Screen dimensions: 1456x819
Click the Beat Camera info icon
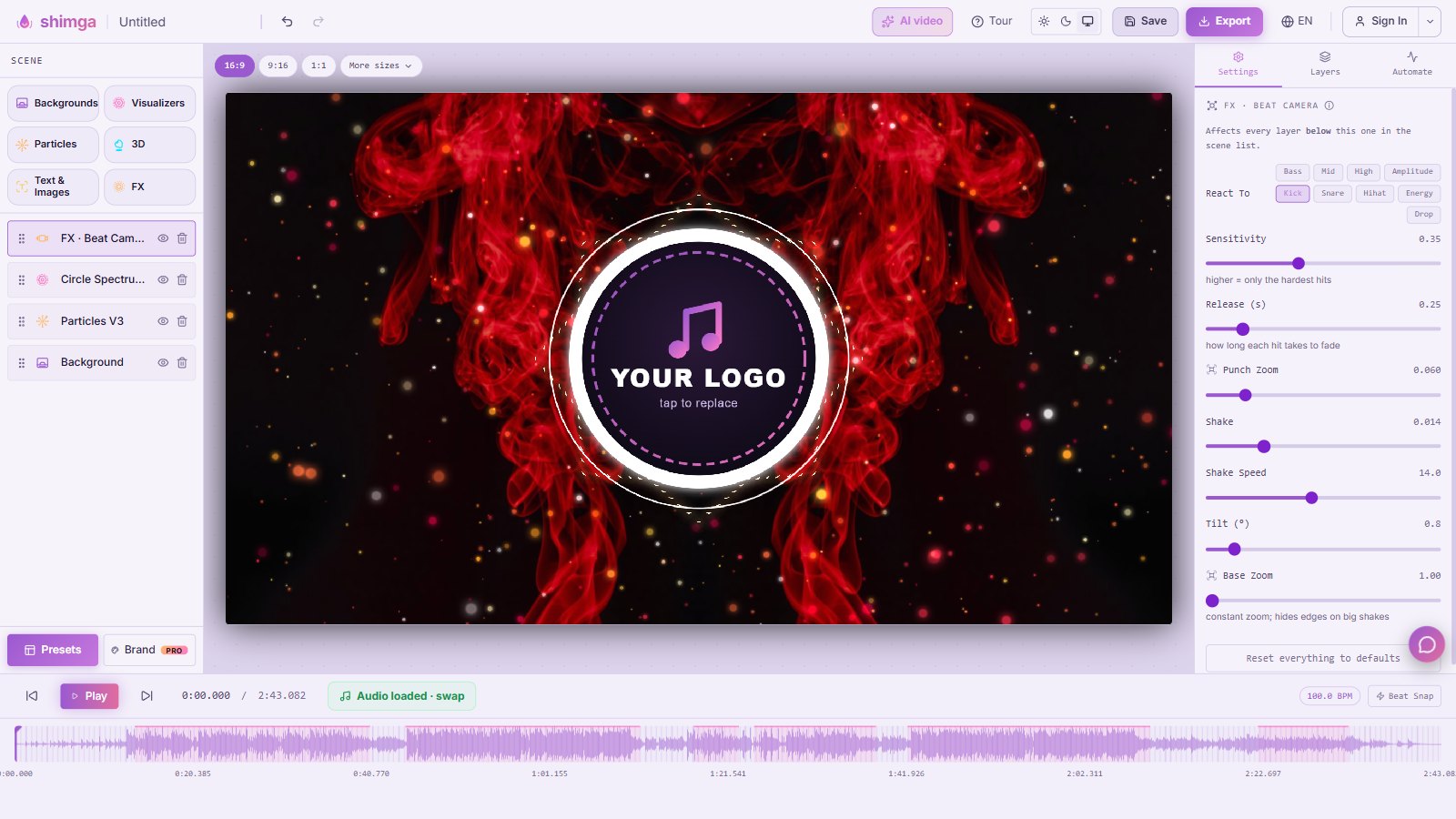1330,106
